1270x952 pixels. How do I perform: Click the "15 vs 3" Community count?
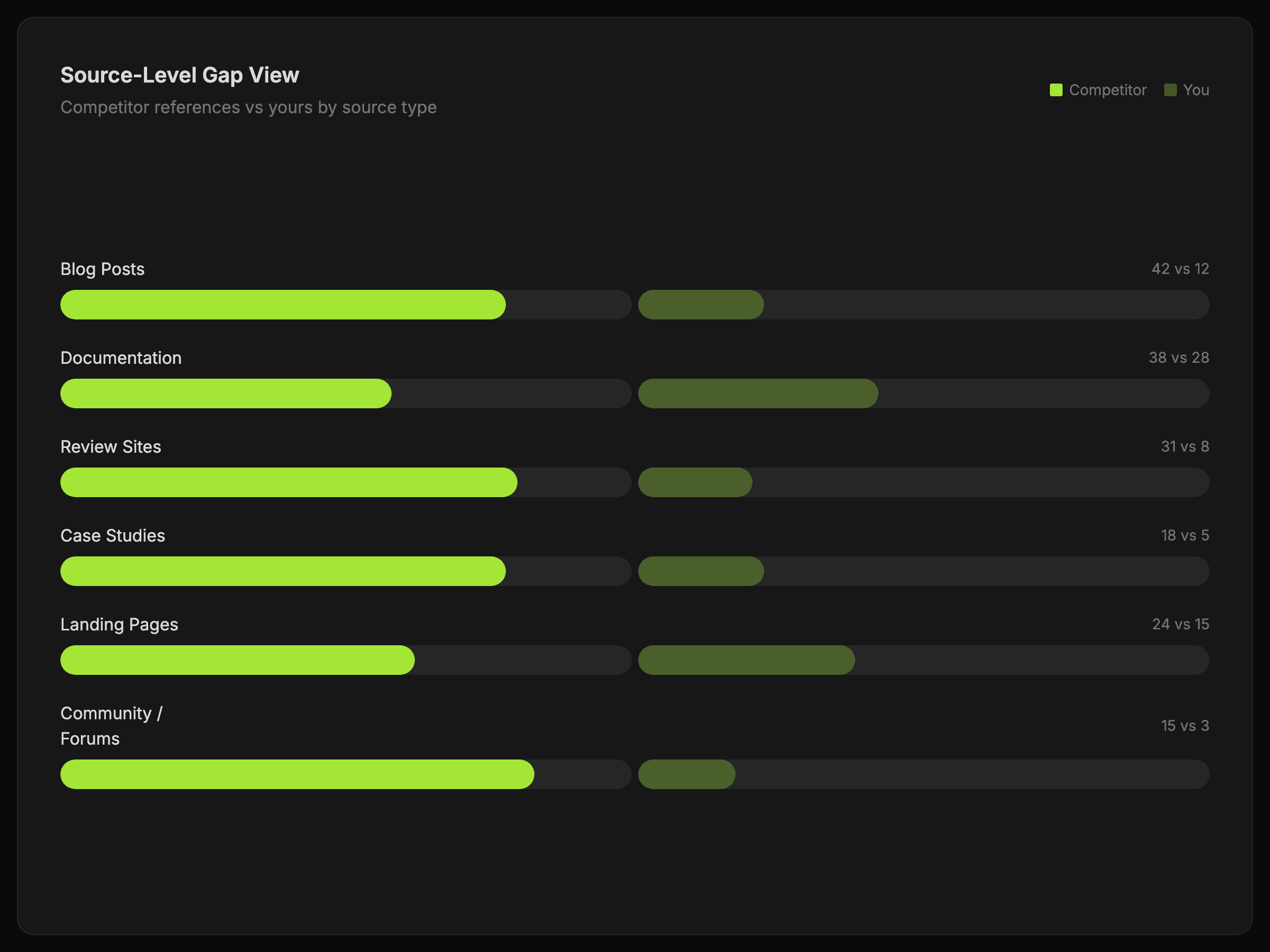click(x=1184, y=726)
